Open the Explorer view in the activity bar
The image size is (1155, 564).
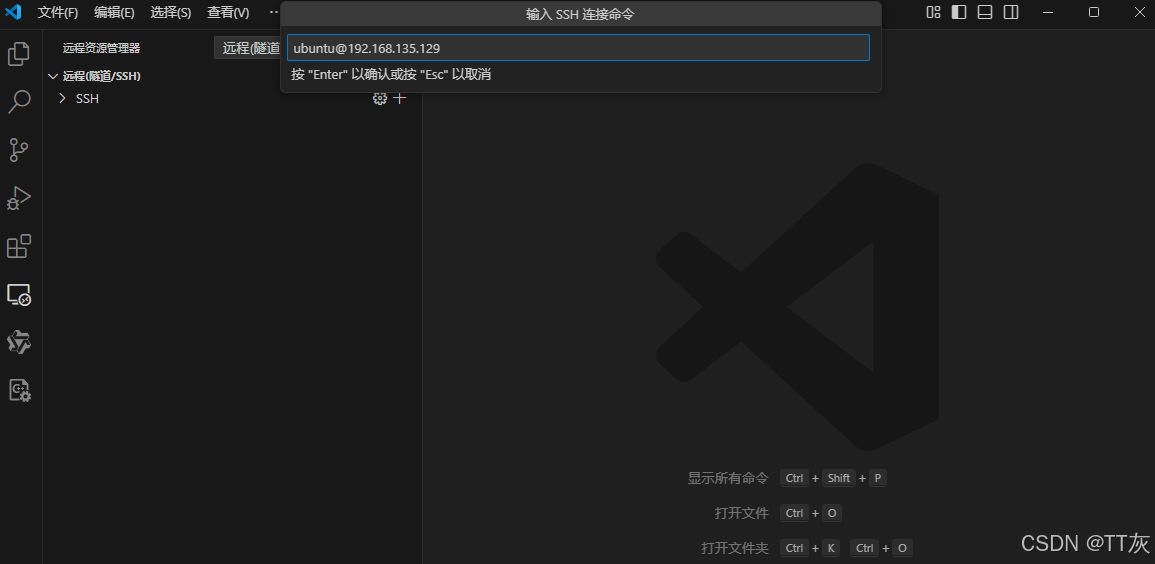(x=18, y=54)
